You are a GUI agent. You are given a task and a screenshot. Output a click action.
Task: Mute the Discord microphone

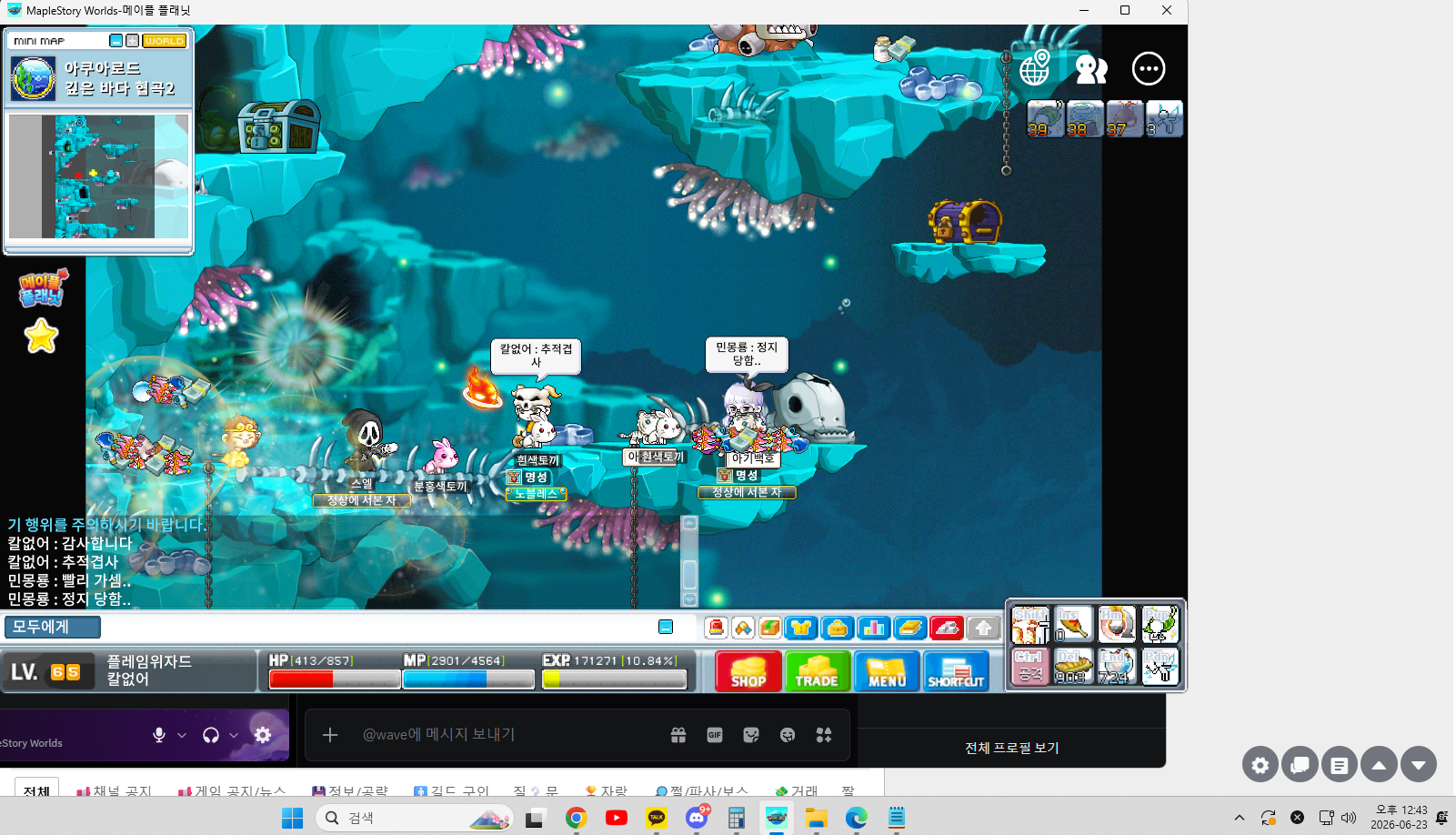click(159, 735)
